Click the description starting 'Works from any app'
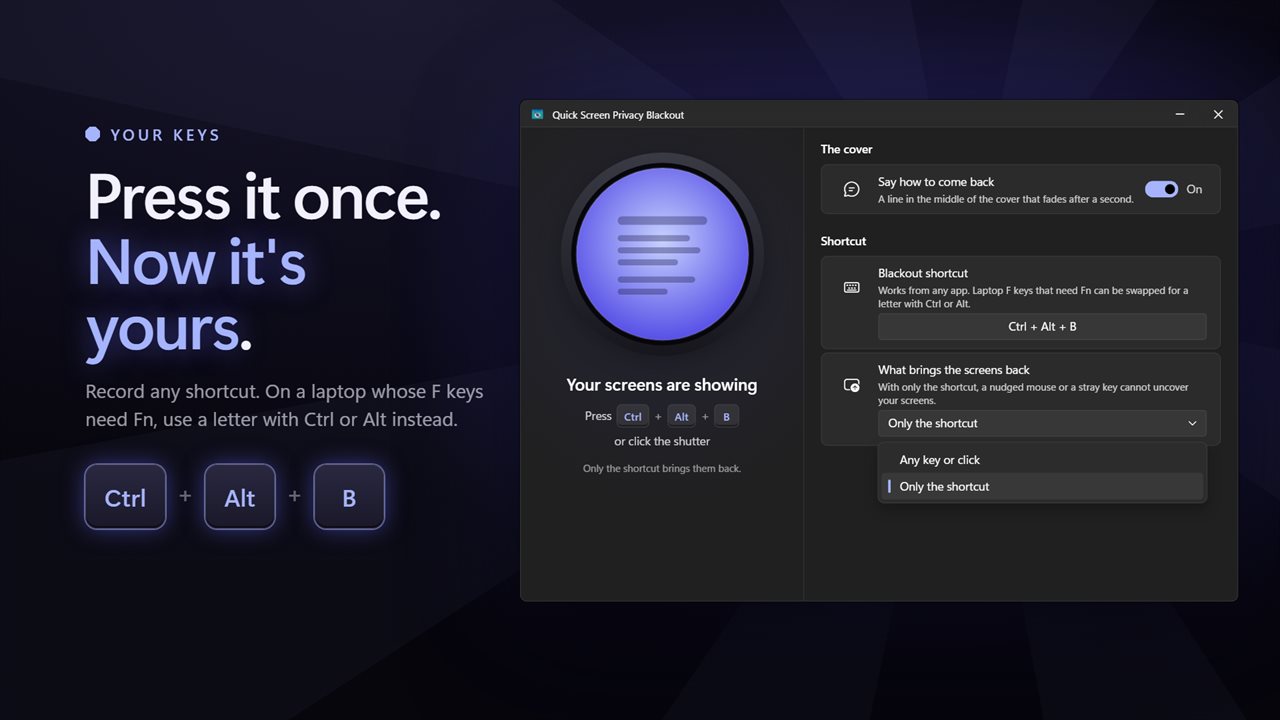The width and height of the screenshot is (1280, 720). [1033, 297]
